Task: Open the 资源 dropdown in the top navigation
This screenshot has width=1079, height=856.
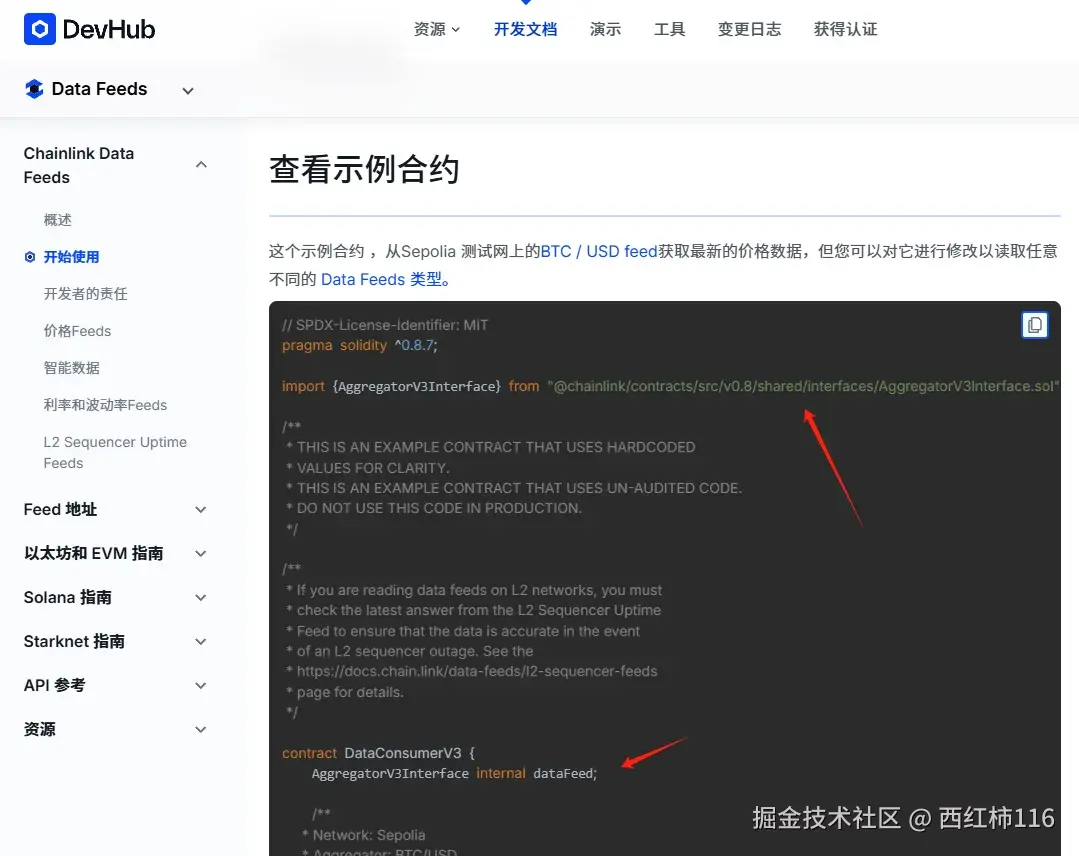Action: (x=436, y=29)
